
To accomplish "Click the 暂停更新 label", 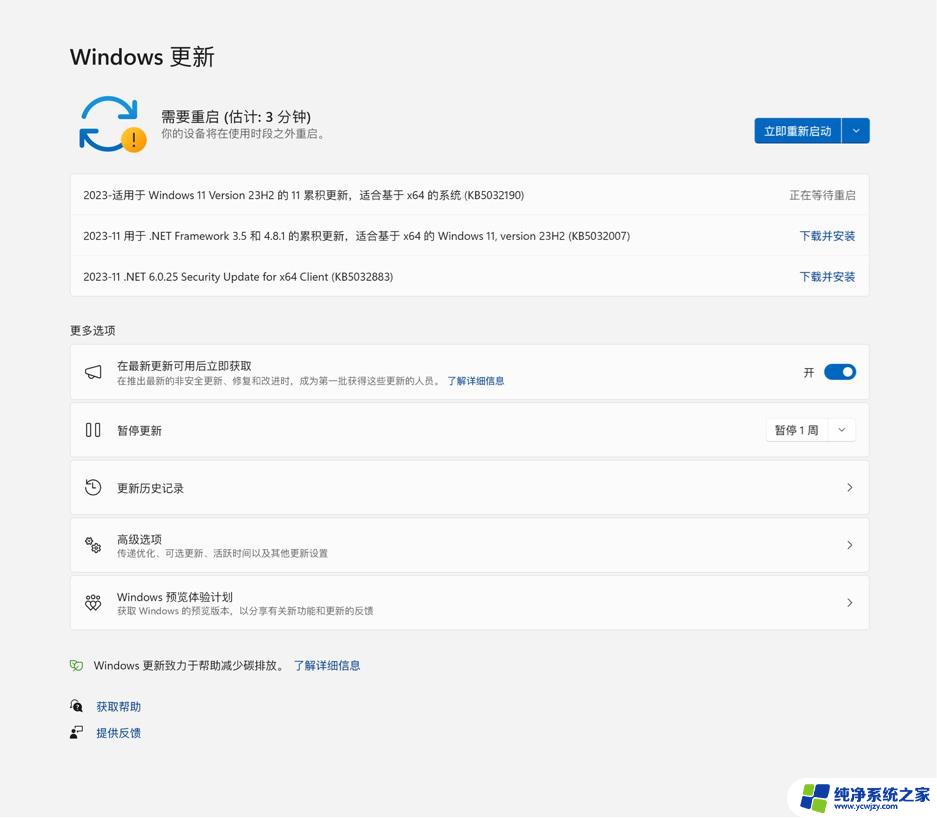I will coord(139,431).
